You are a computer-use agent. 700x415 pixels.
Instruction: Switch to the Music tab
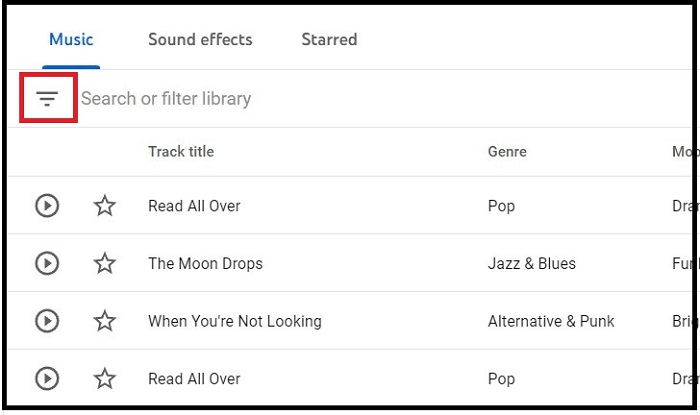[71, 40]
